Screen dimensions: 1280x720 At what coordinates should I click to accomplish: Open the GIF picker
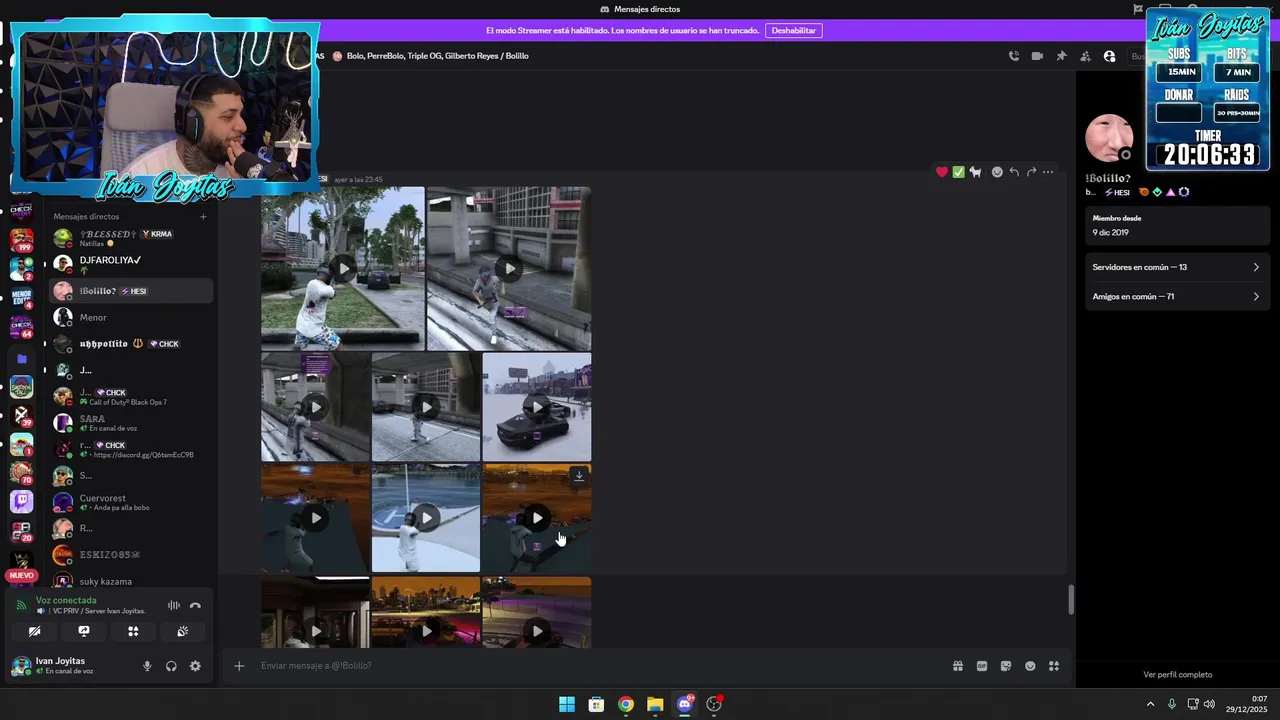[982, 666]
